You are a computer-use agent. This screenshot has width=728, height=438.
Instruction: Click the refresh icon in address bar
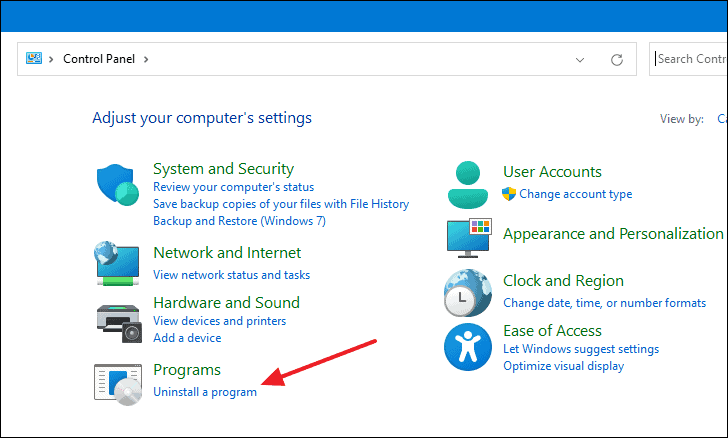617,59
